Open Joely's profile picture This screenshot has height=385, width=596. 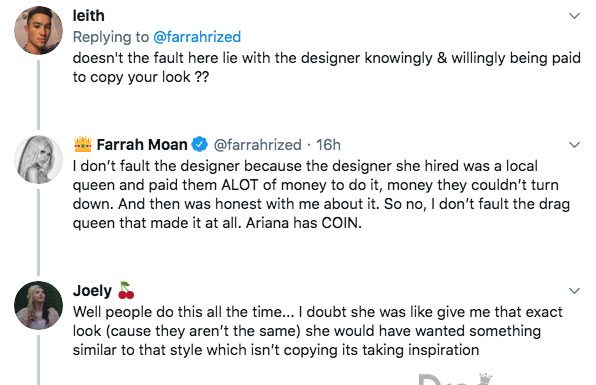coord(38,305)
